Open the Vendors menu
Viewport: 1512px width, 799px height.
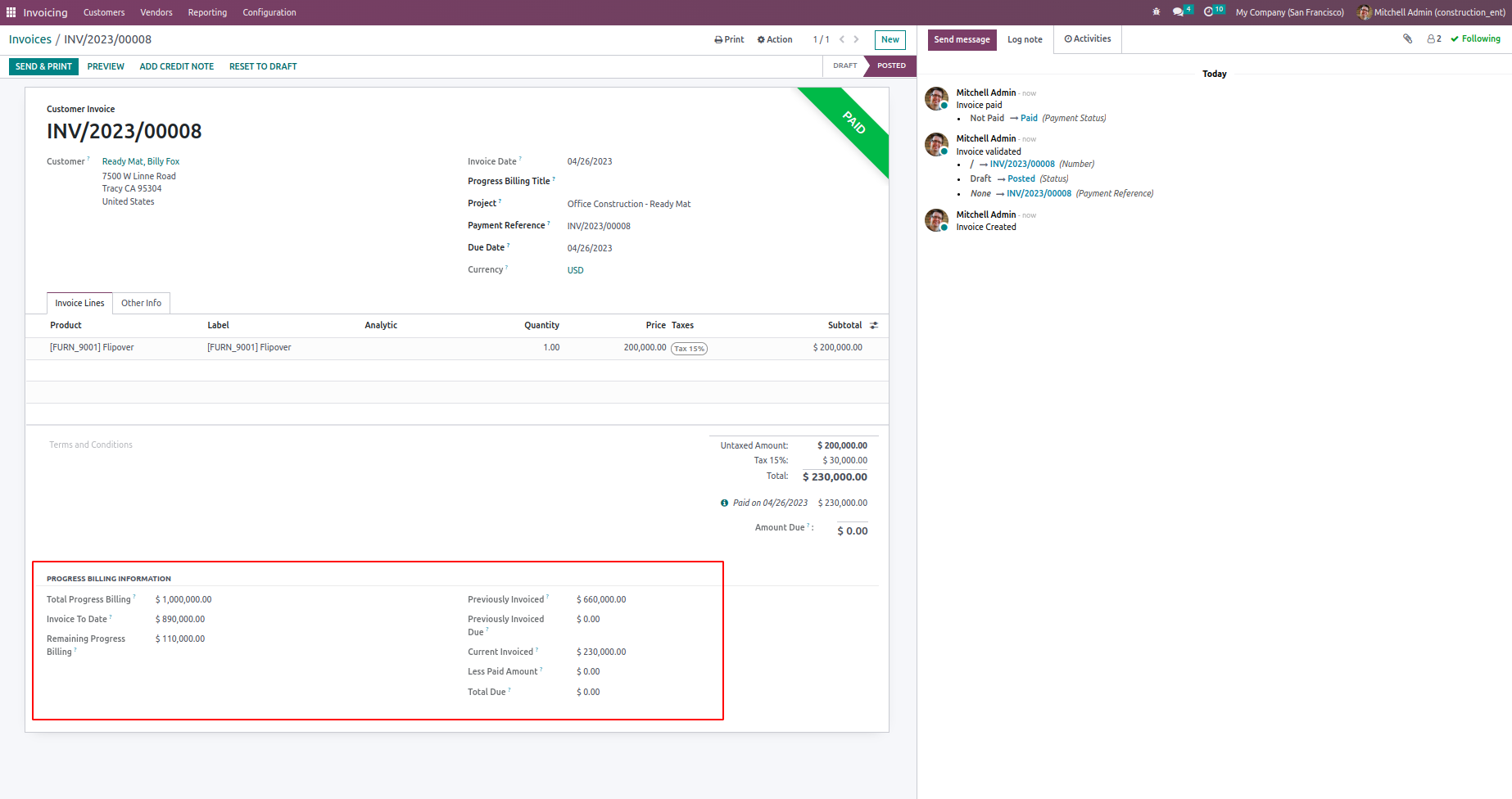coord(156,12)
